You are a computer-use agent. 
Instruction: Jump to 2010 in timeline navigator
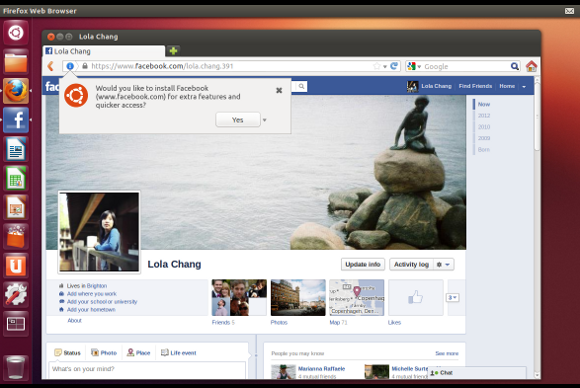coord(484,127)
